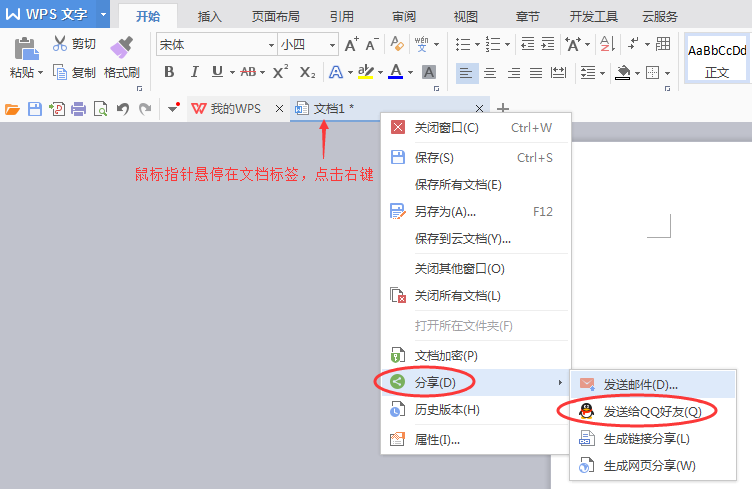Screen dimensions: 752x489
Task: Decrease font size with A- icon
Action: click(x=372, y=45)
